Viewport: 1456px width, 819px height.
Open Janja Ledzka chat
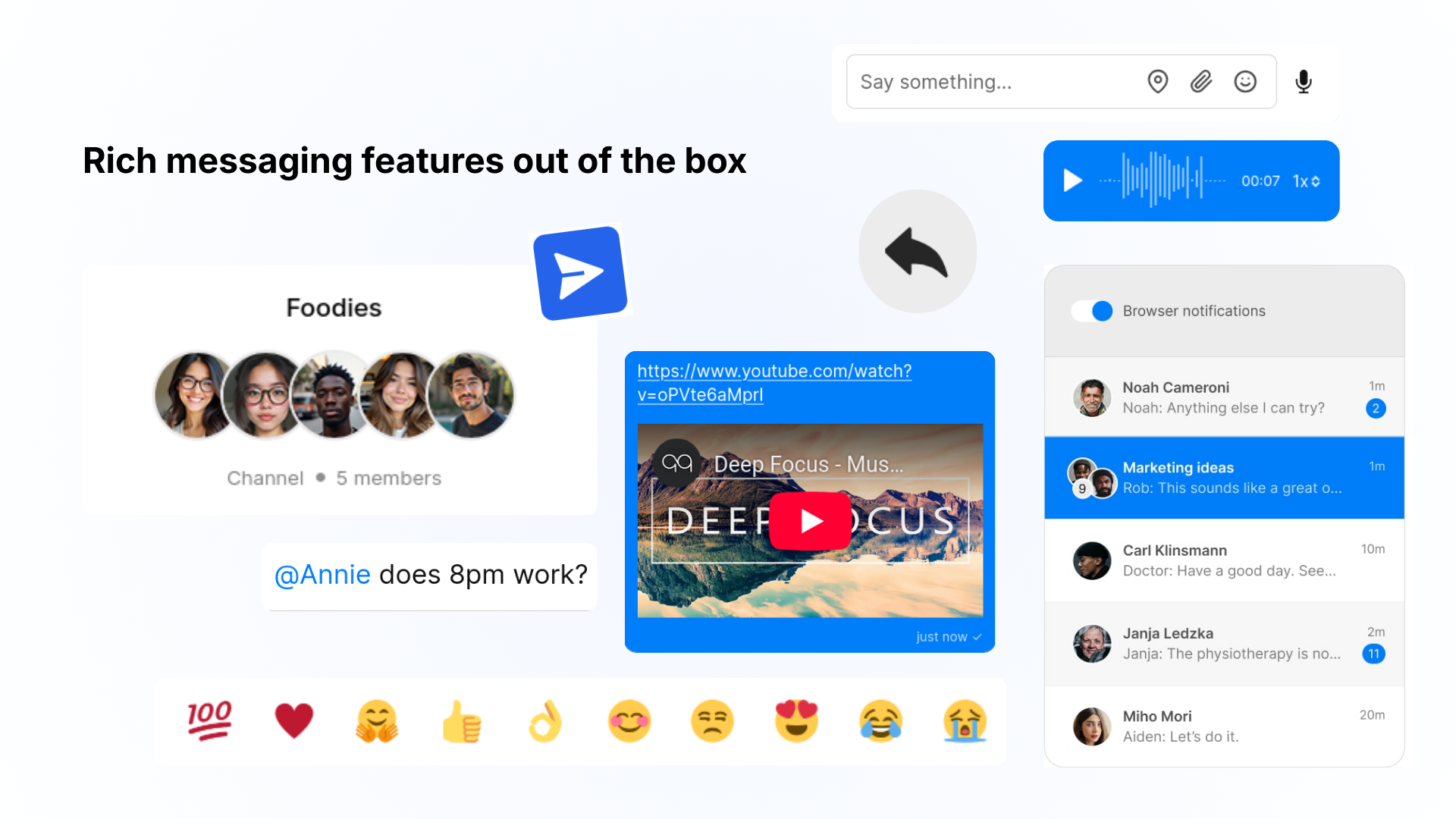pos(1224,644)
